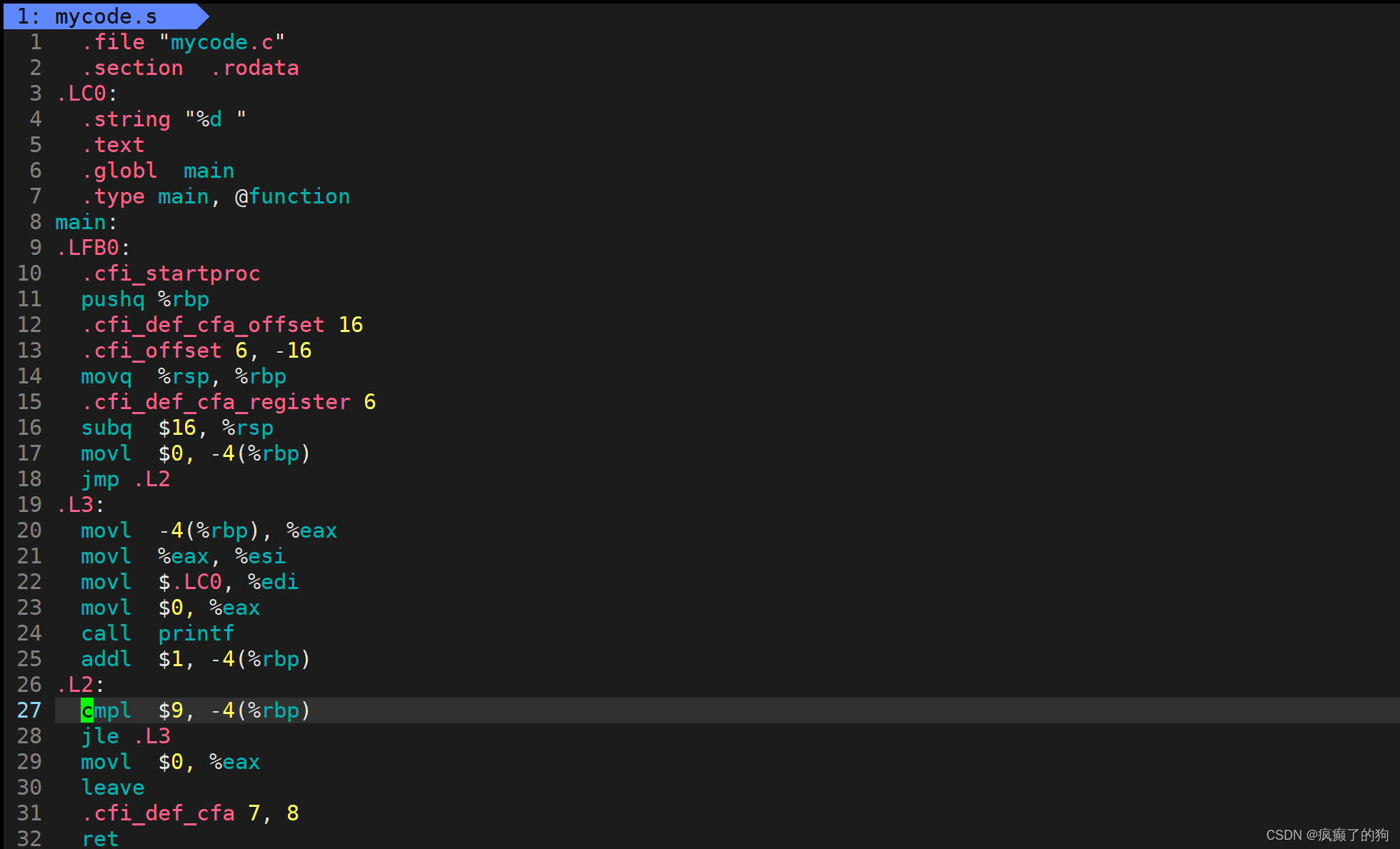This screenshot has width=1400, height=849.
Task: Click line number 27 in gutter
Action: (x=29, y=710)
